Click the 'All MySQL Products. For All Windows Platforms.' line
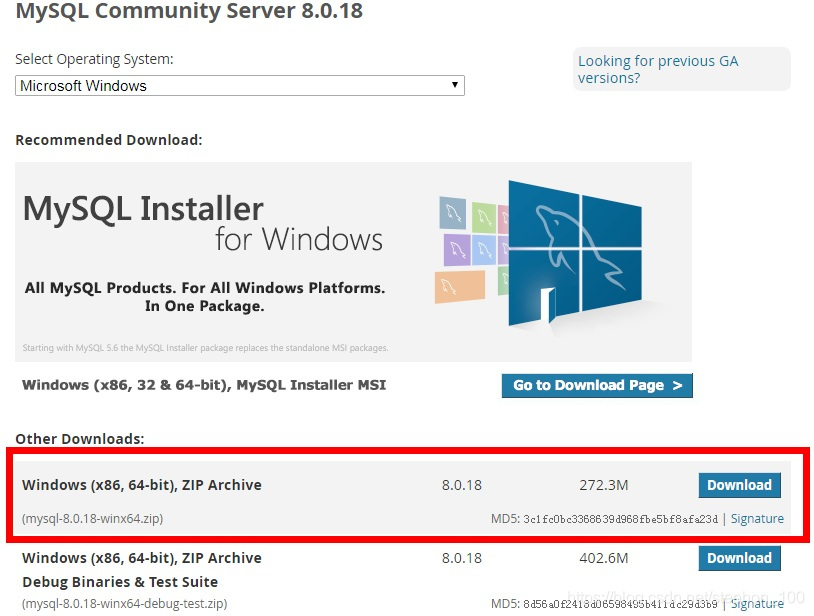Viewport: 814px width, 616px height. [205, 288]
